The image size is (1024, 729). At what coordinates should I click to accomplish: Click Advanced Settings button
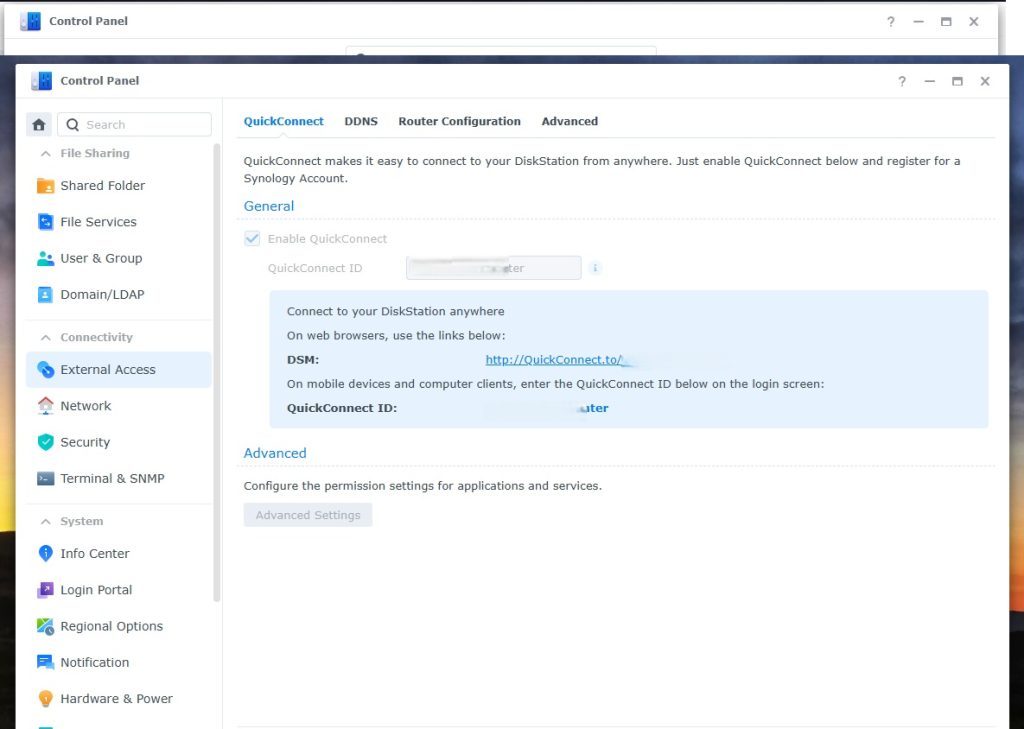(x=308, y=515)
